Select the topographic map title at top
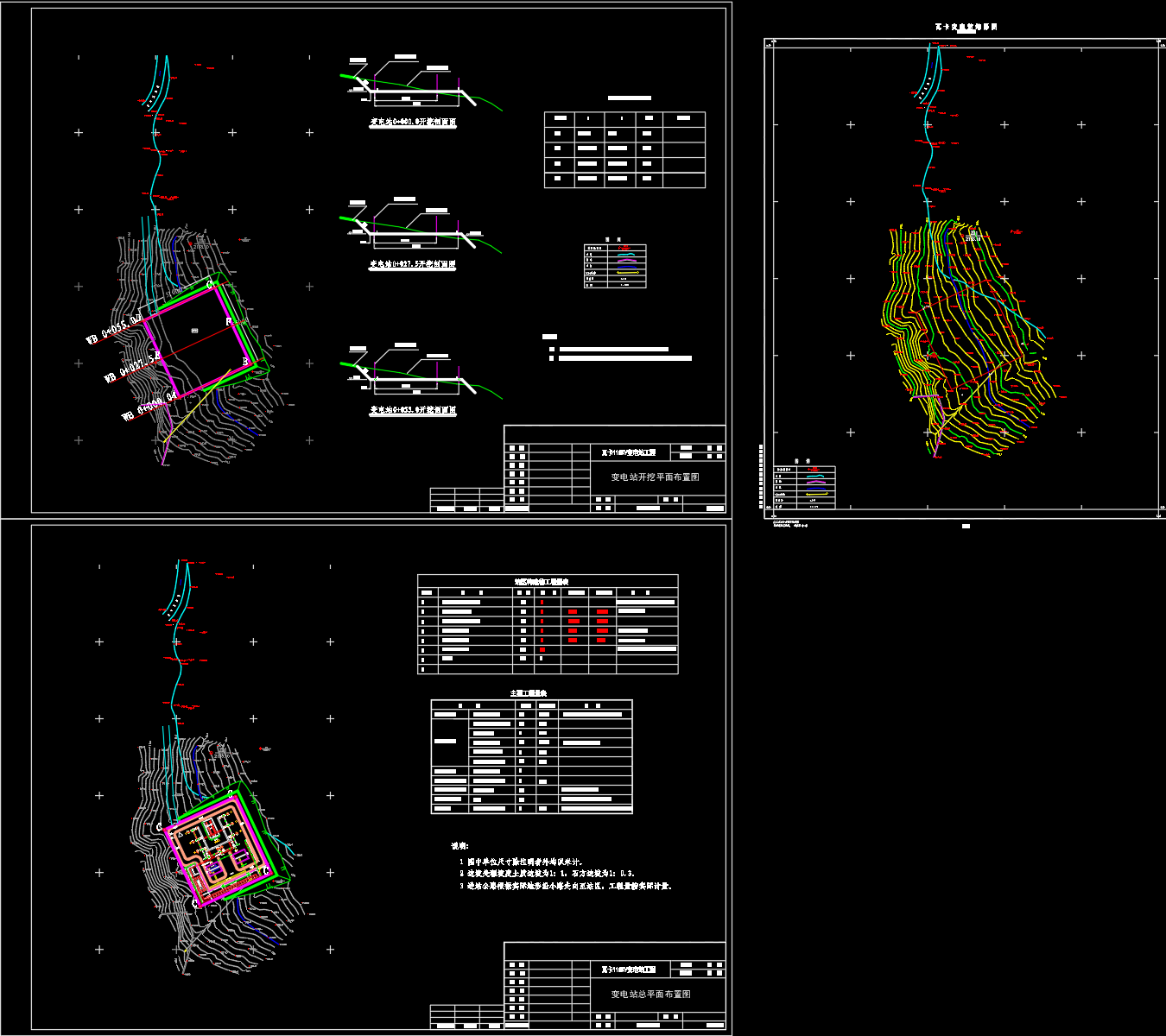This screenshot has width=1166, height=1036. coord(966,27)
